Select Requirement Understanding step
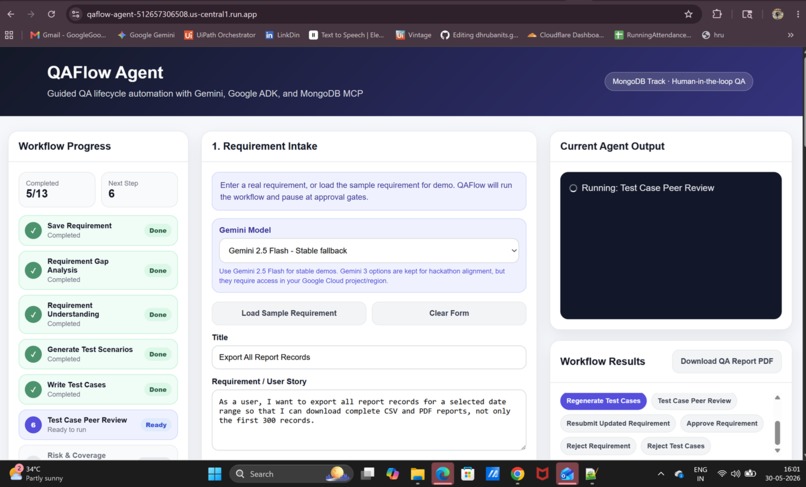806x487 pixels. pyautogui.click(x=98, y=314)
